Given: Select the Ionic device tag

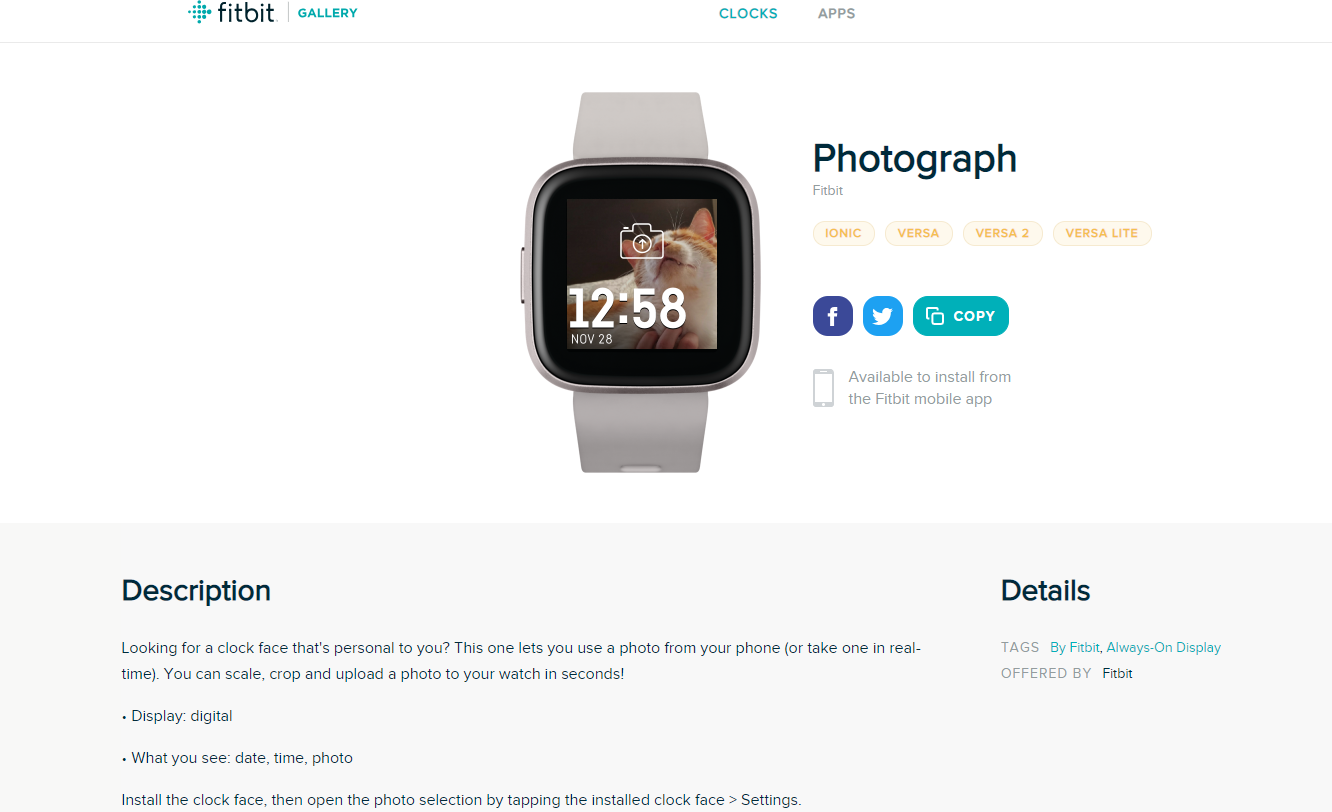Looking at the screenshot, I should tap(843, 233).
